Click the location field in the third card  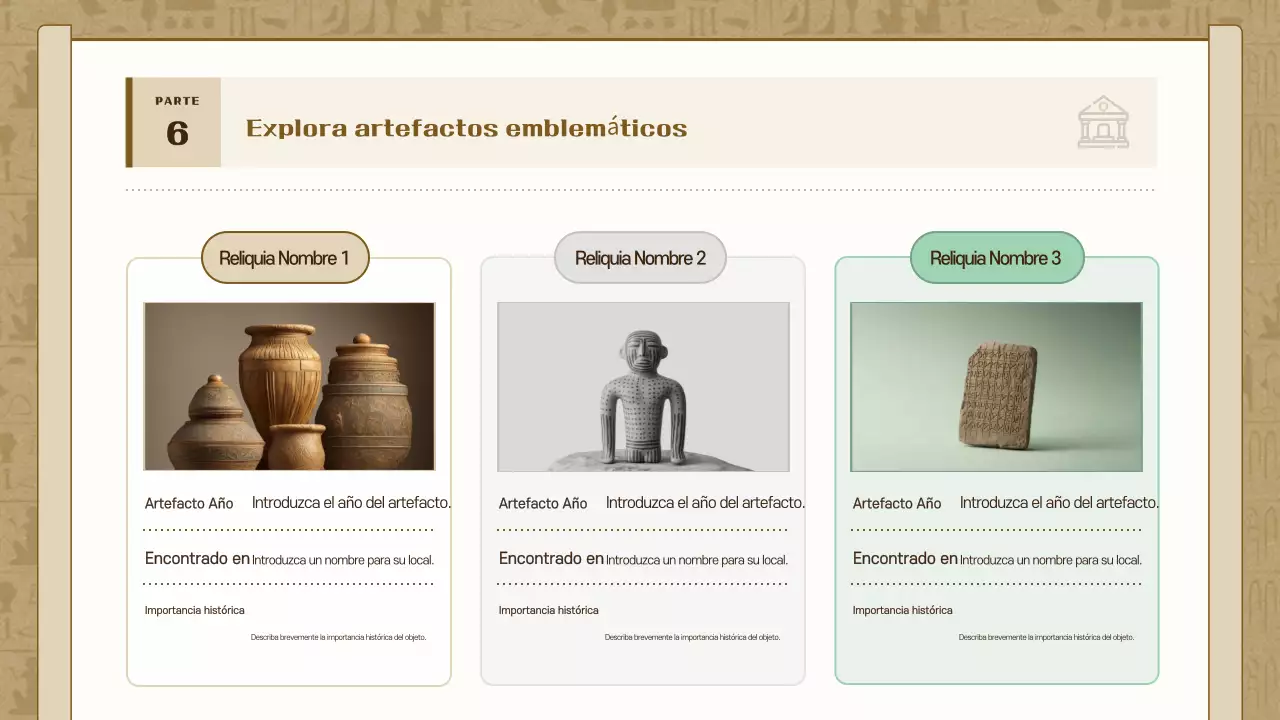point(1051,559)
